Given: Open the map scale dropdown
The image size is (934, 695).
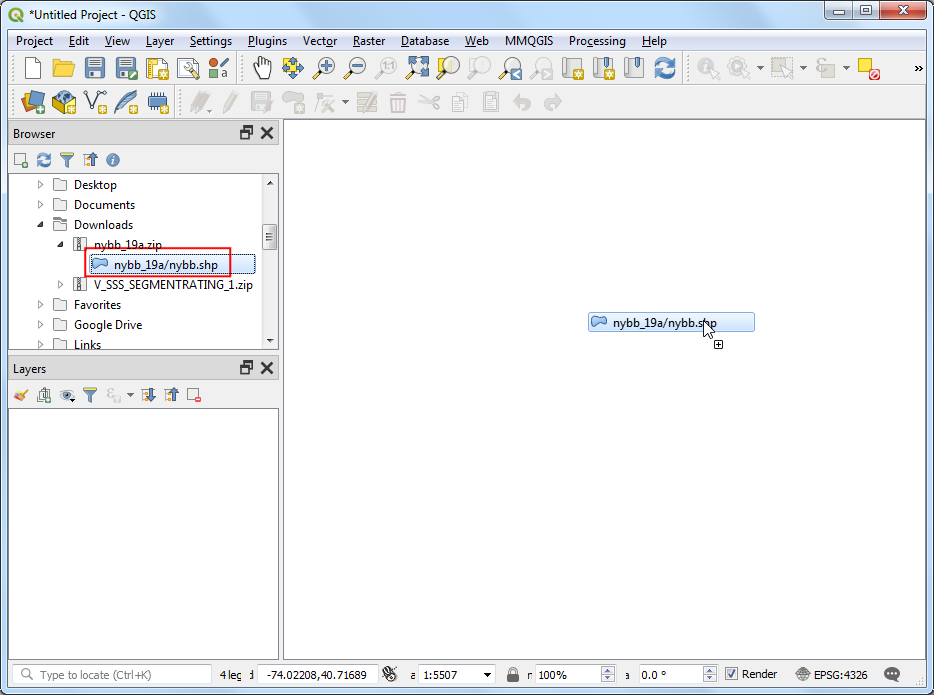Looking at the screenshot, I should (x=487, y=675).
